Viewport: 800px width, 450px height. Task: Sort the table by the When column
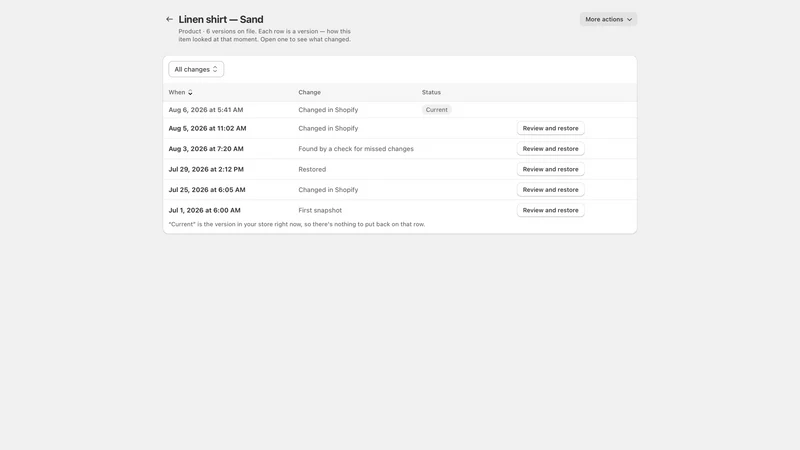click(180, 92)
